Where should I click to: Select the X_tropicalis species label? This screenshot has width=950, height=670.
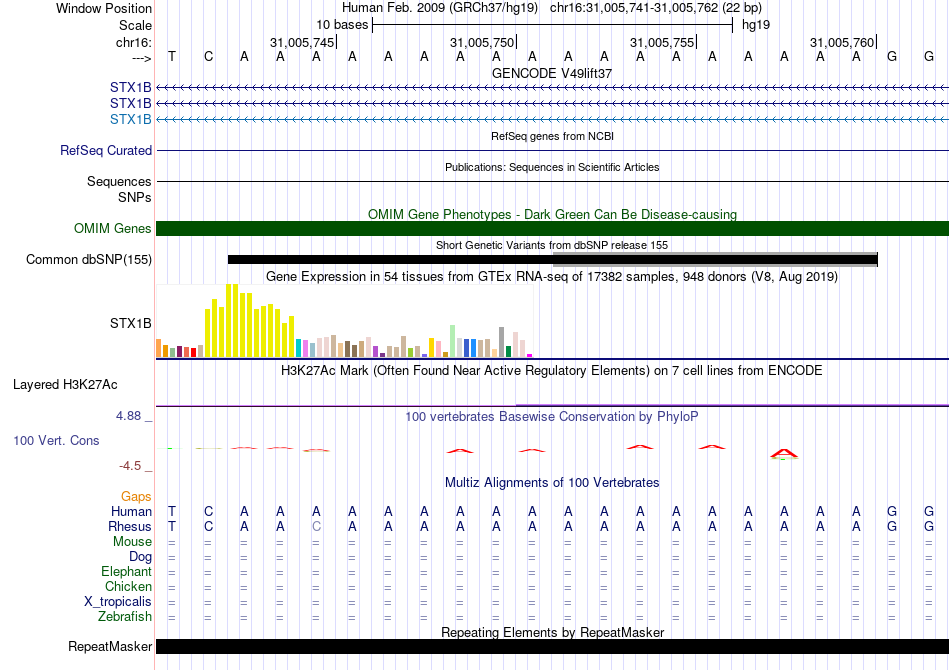tap(118, 602)
